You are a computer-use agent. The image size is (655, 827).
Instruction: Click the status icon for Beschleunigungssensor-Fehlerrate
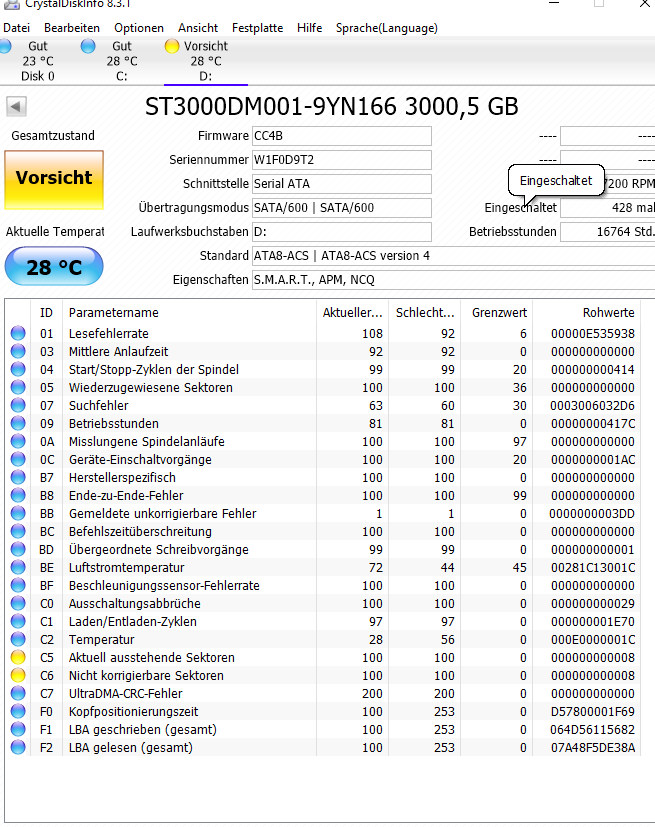tap(18, 585)
